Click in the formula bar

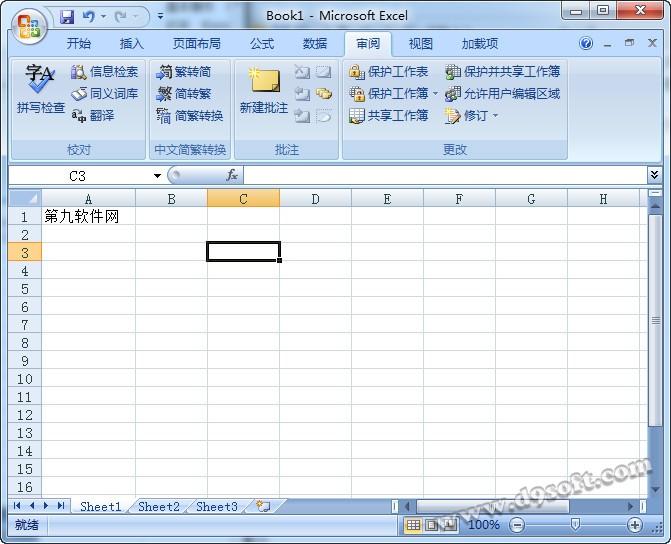coord(445,175)
